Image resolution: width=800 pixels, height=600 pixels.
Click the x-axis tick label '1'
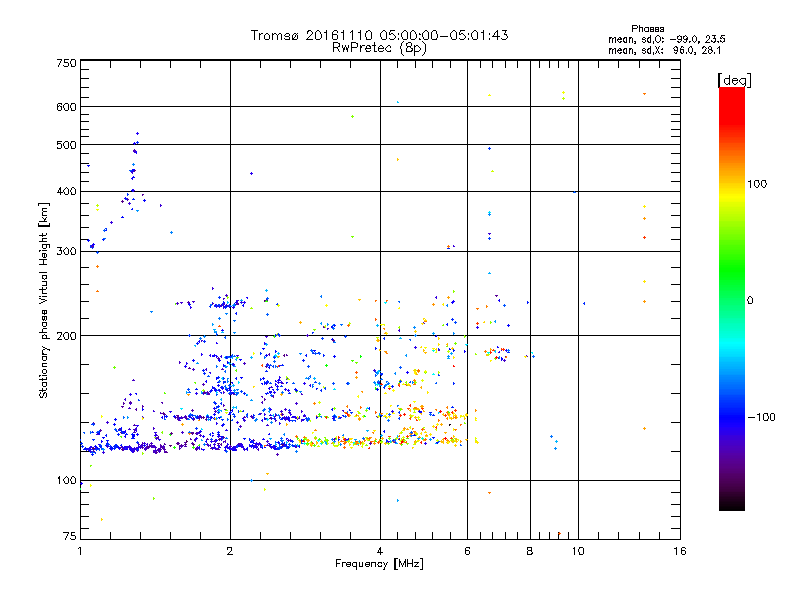click(x=80, y=551)
